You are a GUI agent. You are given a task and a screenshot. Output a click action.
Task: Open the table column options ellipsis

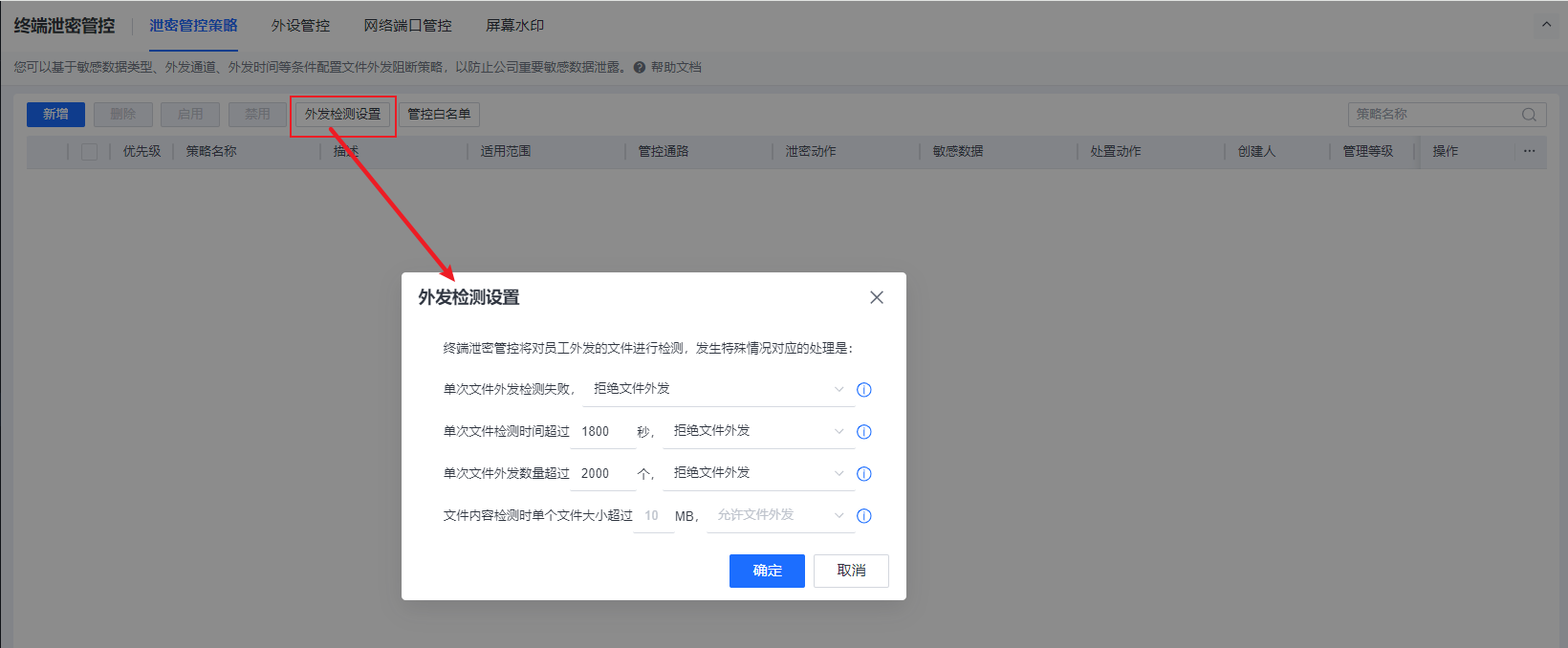1529,151
